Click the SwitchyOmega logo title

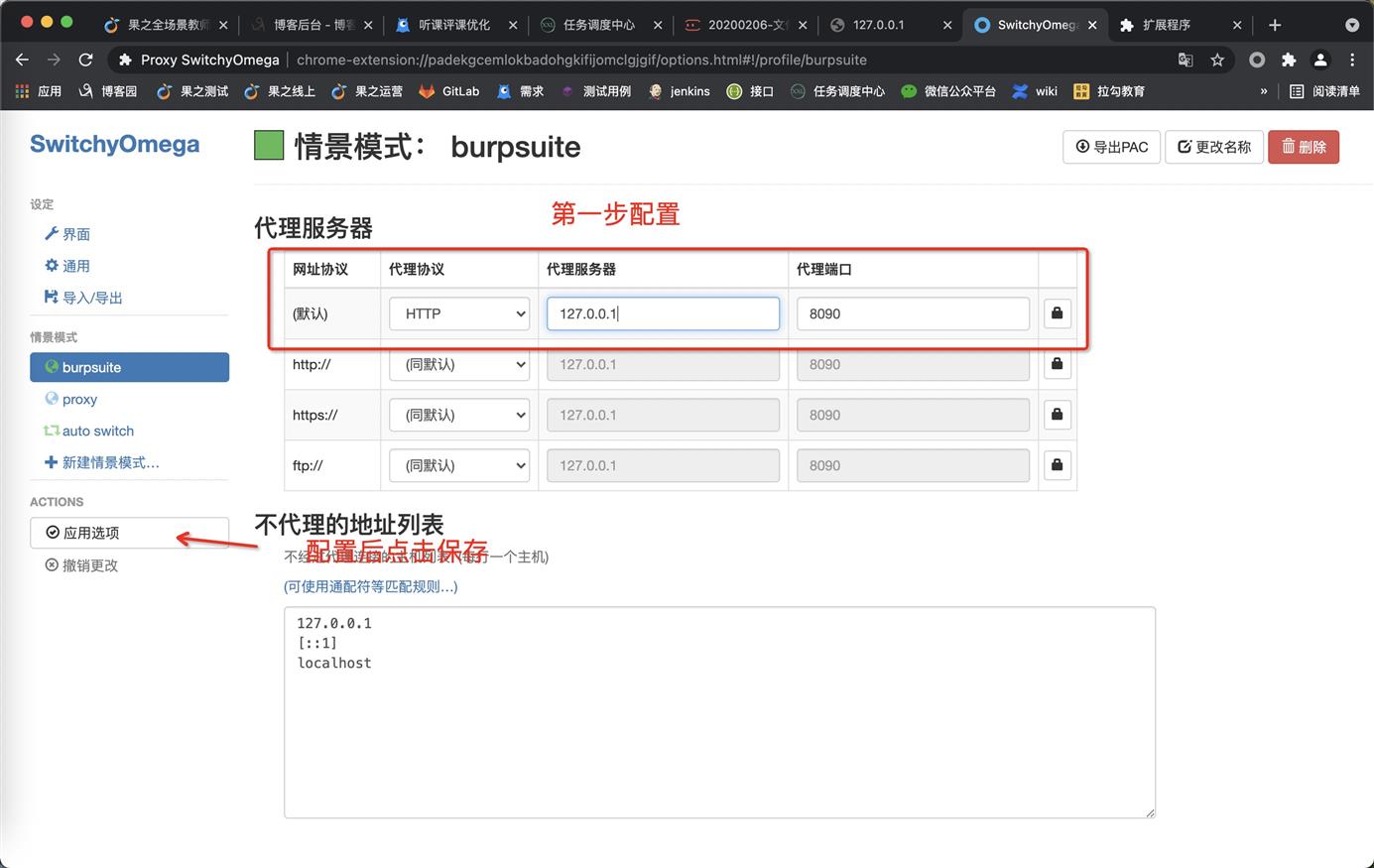tap(114, 144)
